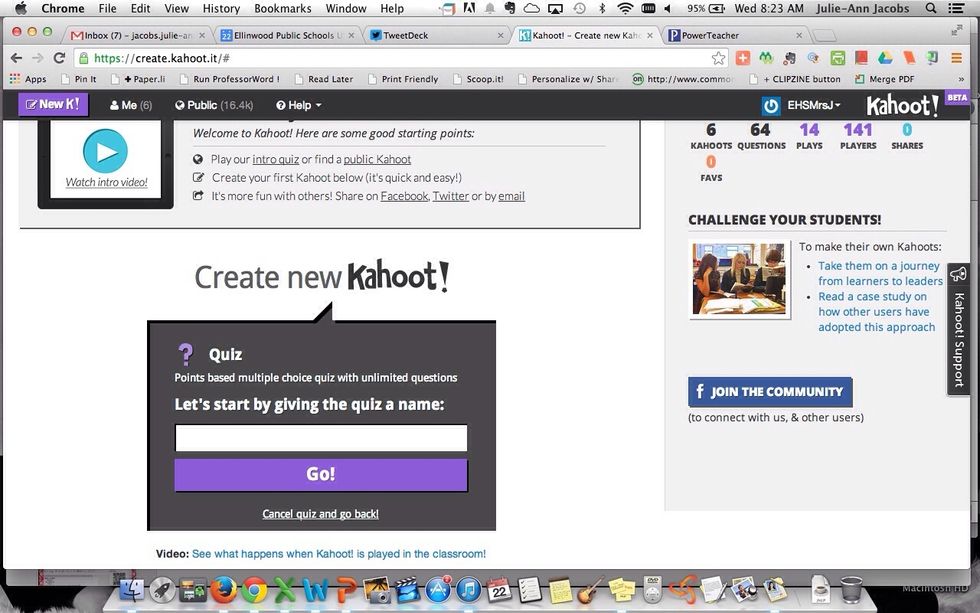
Task: Click the Pin It bookmarklet
Action: click(79, 79)
